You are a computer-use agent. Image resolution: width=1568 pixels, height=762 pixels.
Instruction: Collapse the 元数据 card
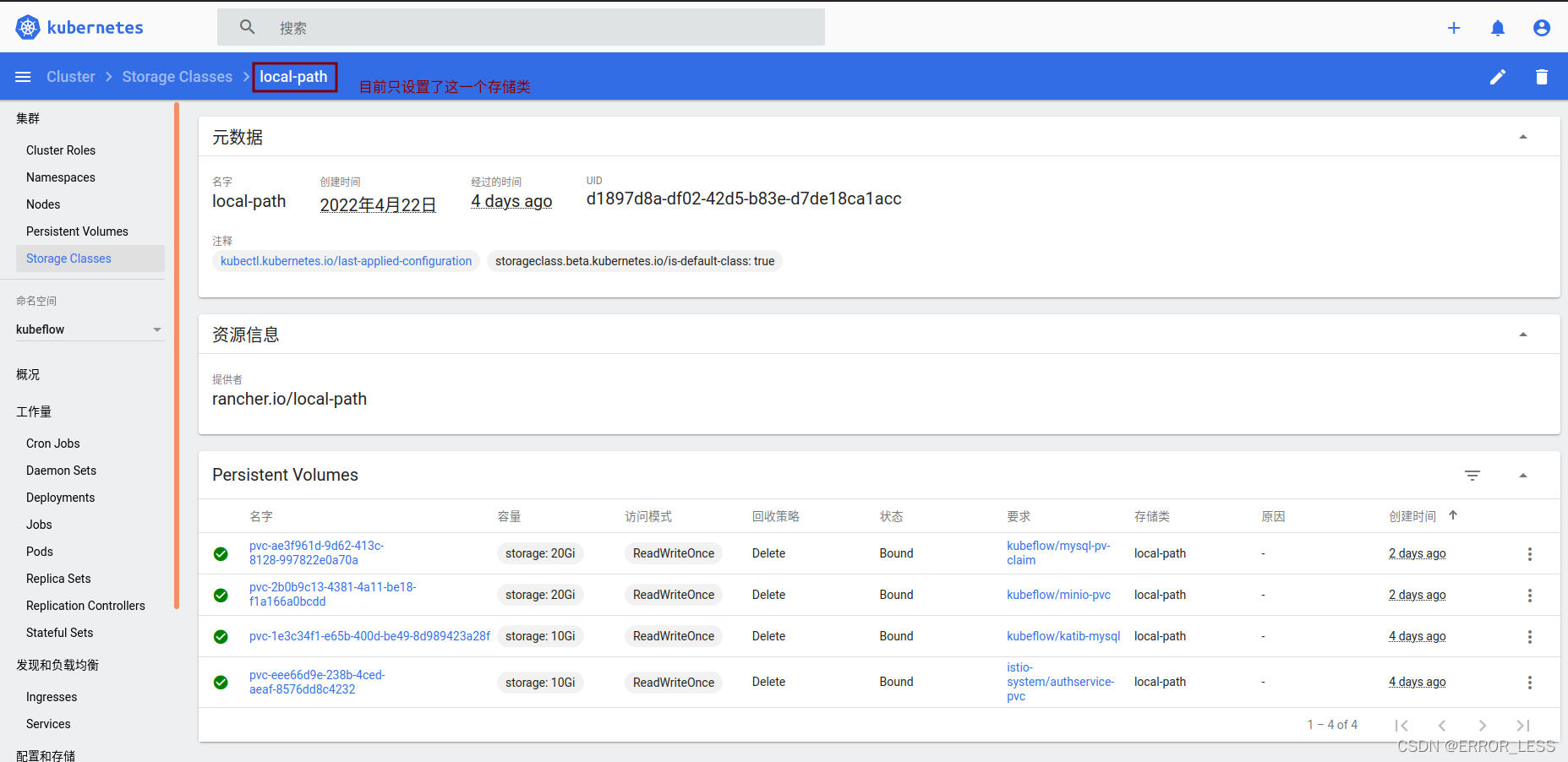tap(1523, 137)
